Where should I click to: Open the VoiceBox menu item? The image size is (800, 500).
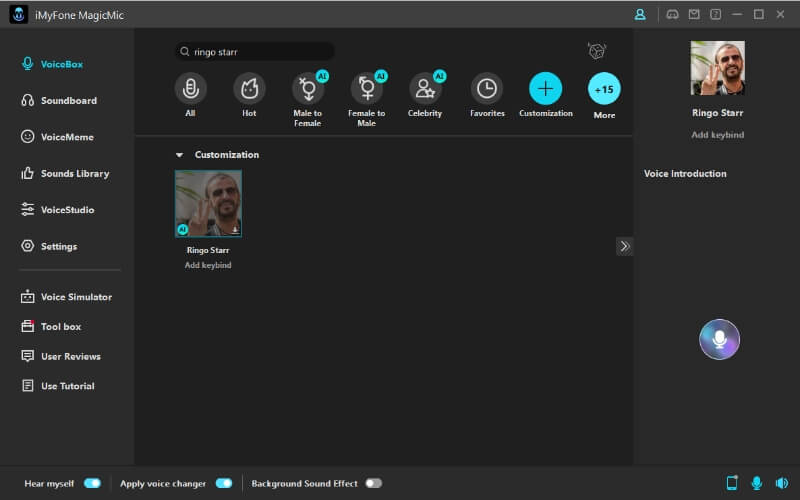pos(52,64)
